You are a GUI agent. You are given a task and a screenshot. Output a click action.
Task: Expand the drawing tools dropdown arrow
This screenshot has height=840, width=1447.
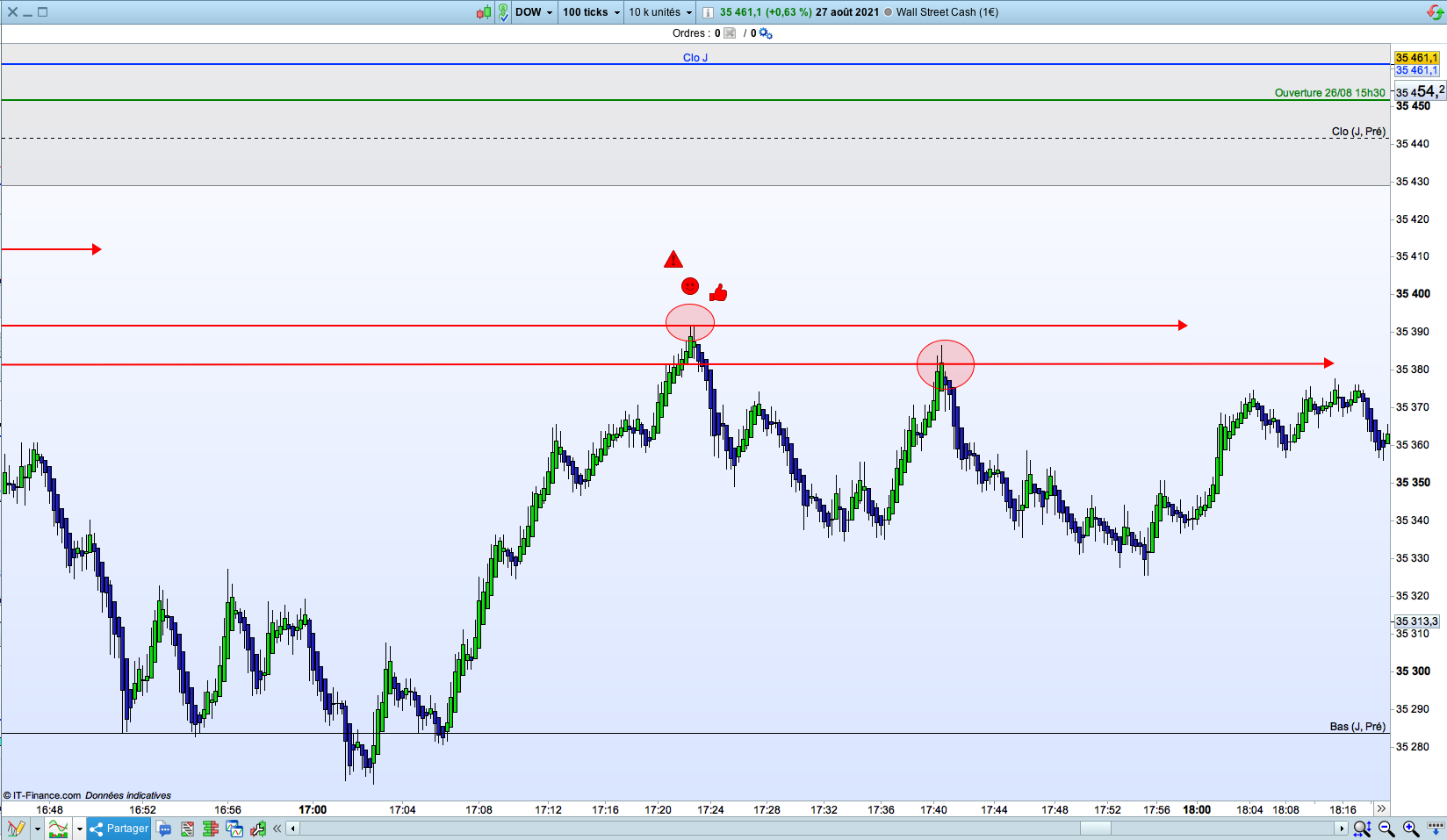click(x=37, y=829)
